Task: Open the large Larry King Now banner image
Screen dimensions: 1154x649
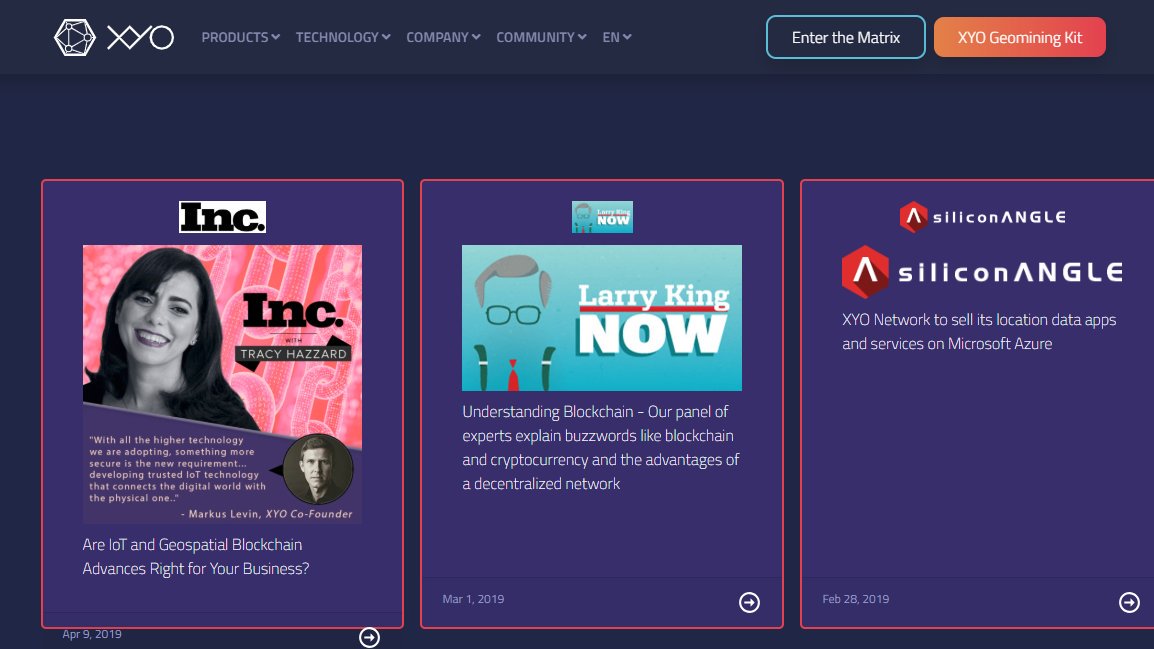Action: [602, 318]
